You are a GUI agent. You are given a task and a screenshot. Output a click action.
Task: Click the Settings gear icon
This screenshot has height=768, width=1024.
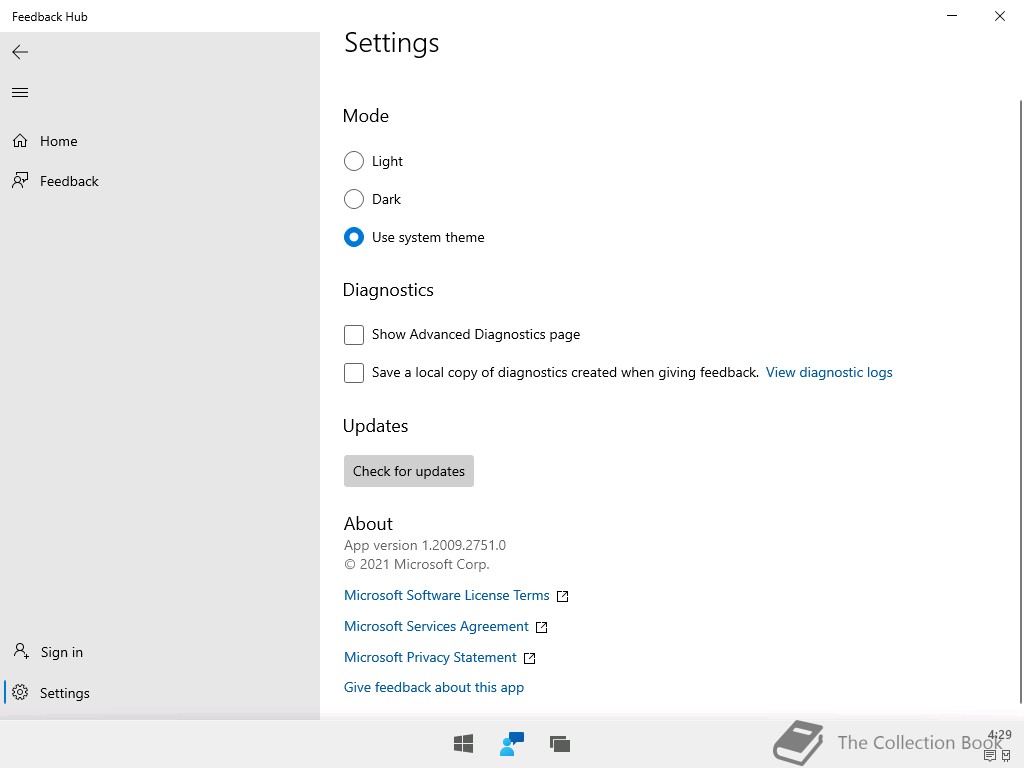(x=20, y=693)
